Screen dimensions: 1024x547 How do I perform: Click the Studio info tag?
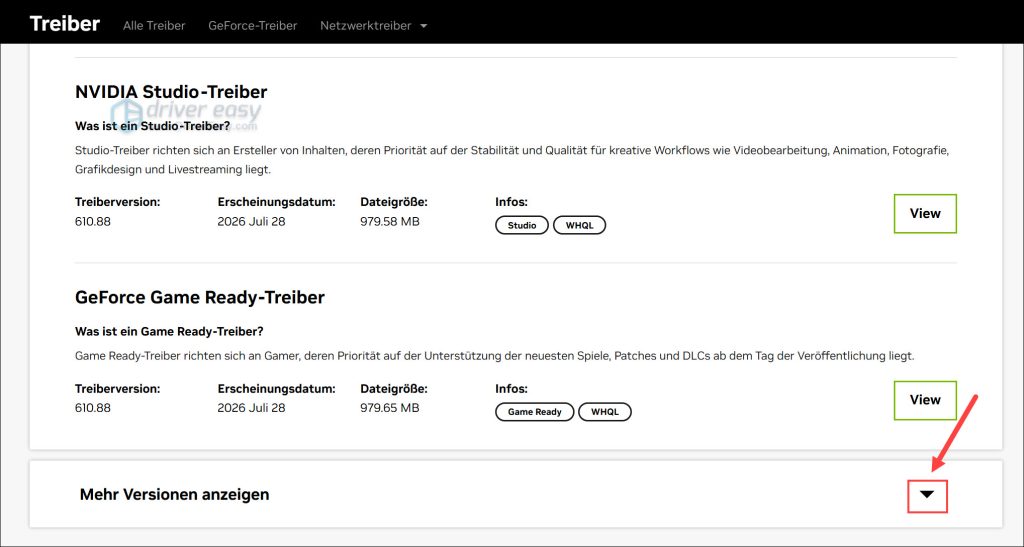(522, 225)
